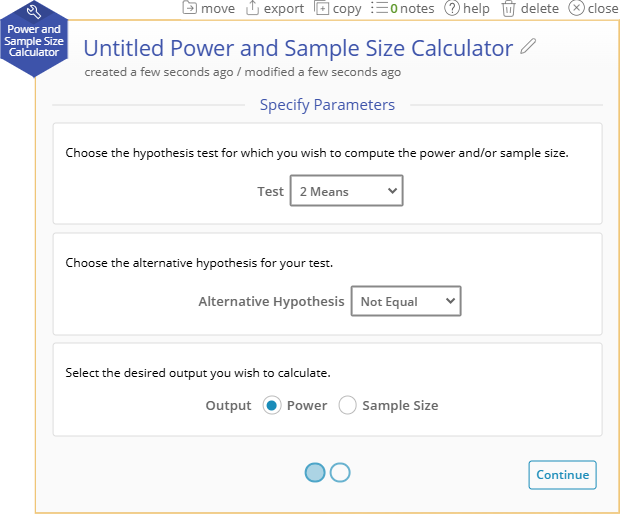Click the pencil icon to rename title
Image resolution: width=620 pixels, height=514 pixels.
pos(528,46)
